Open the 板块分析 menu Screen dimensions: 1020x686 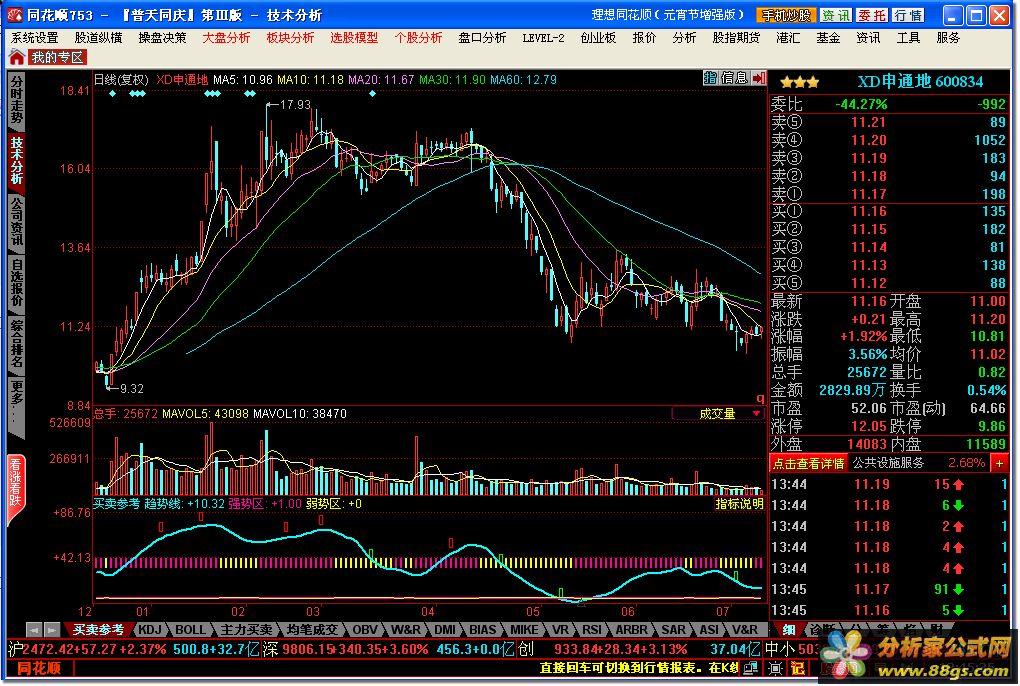(290, 38)
